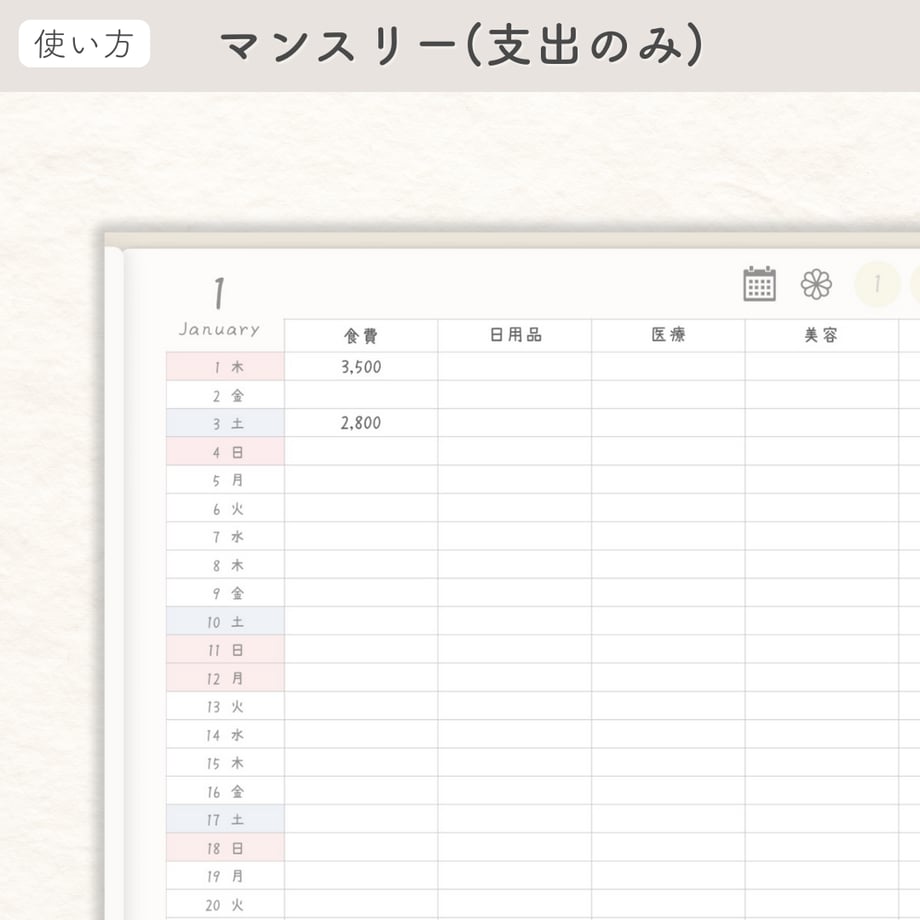920x920 pixels.
Task: Click the 使い方 label
Action: (84, 43)
